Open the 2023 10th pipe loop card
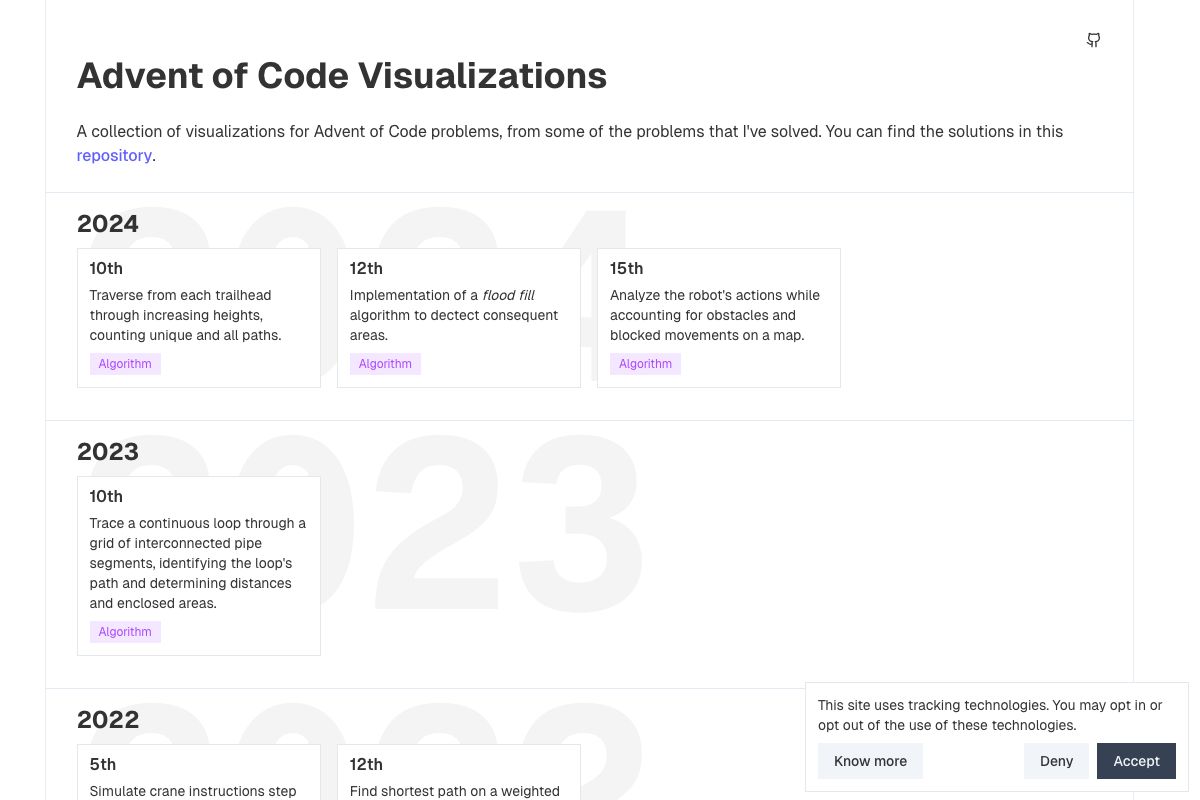The width and height of the screenshot is (1200, 800). click(198, 562)
